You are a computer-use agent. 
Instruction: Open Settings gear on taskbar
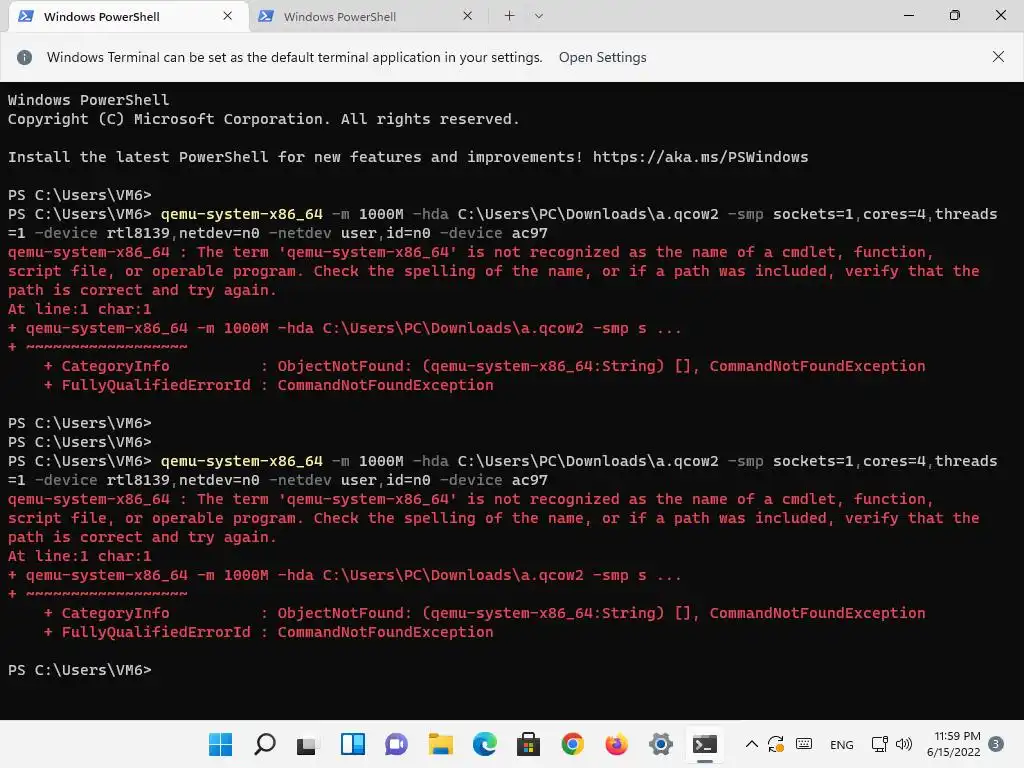[x=661, y=744]
